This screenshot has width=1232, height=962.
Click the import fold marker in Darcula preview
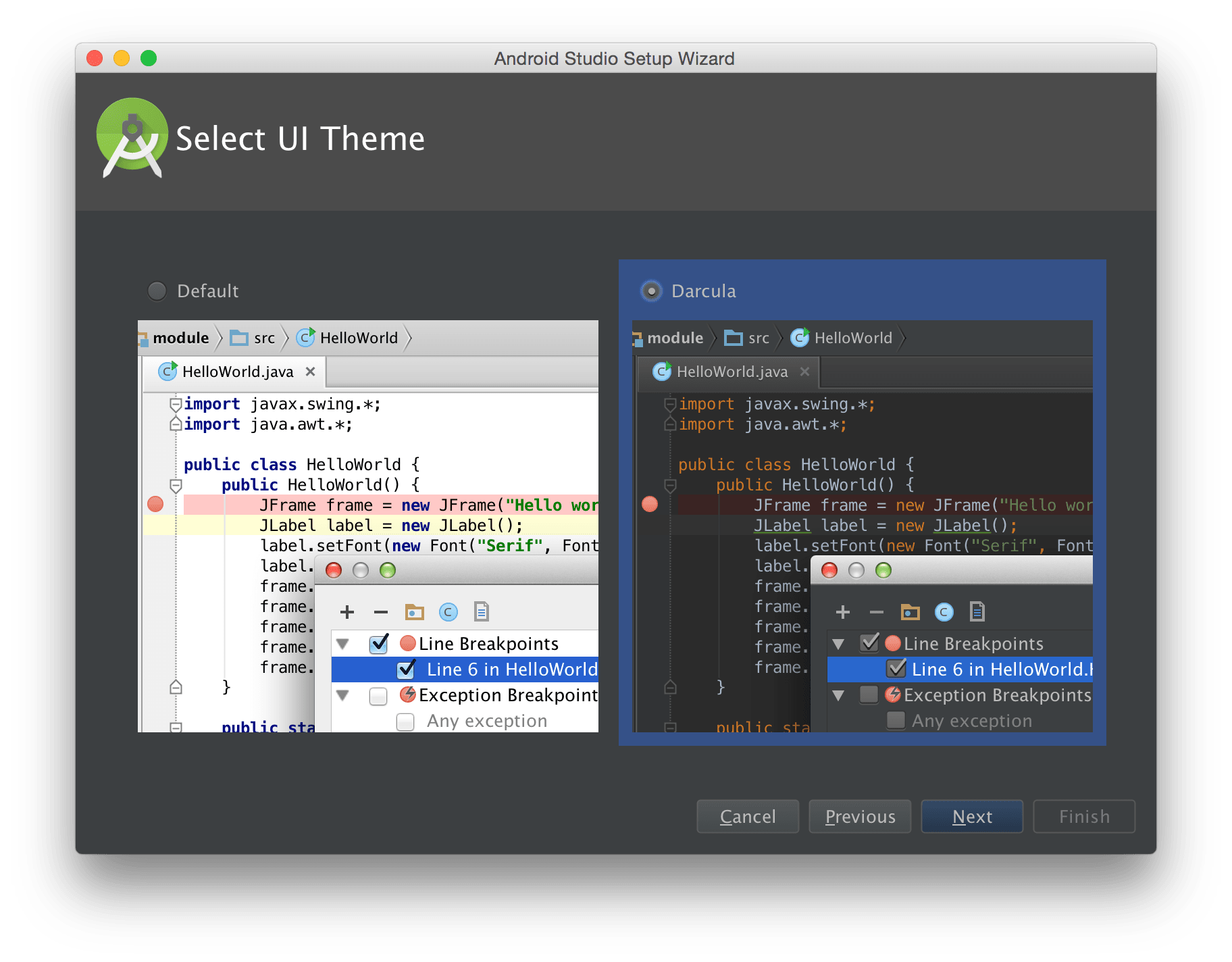[x=670, y=405]
